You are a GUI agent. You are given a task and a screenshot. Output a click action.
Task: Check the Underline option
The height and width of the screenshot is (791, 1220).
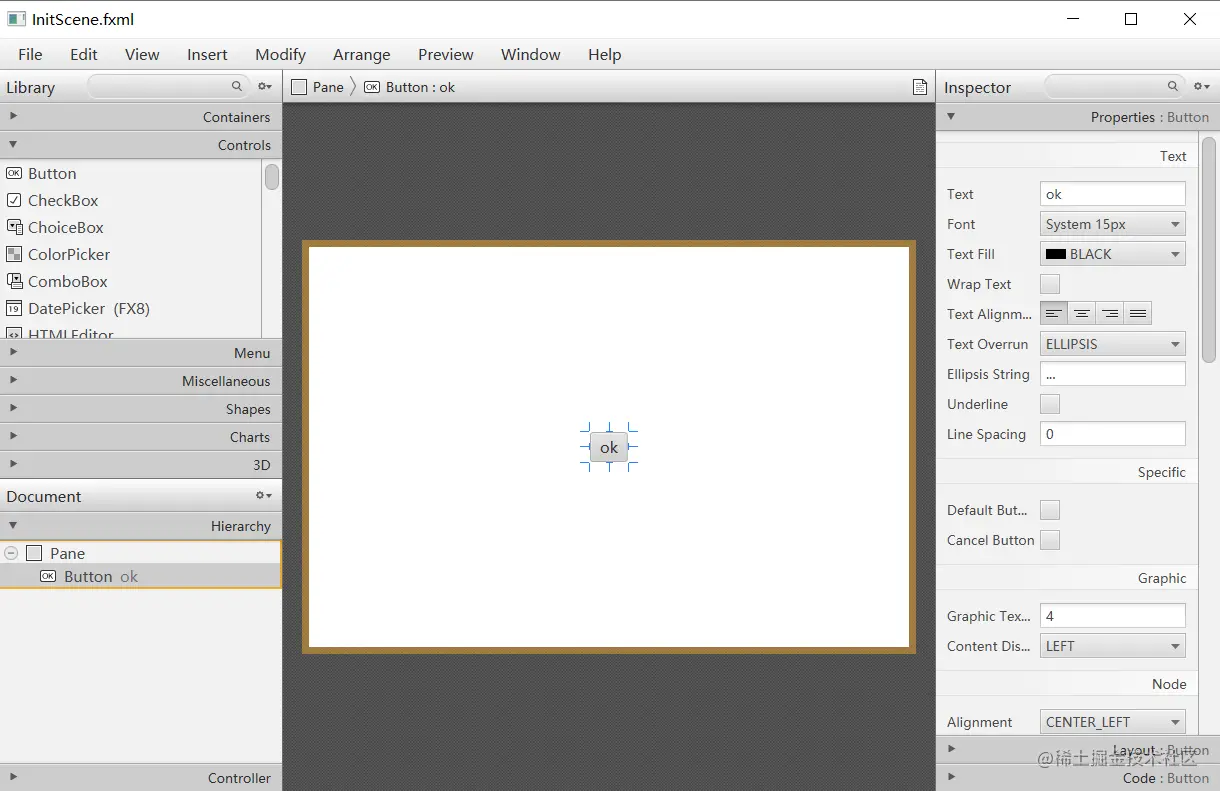1049,404
